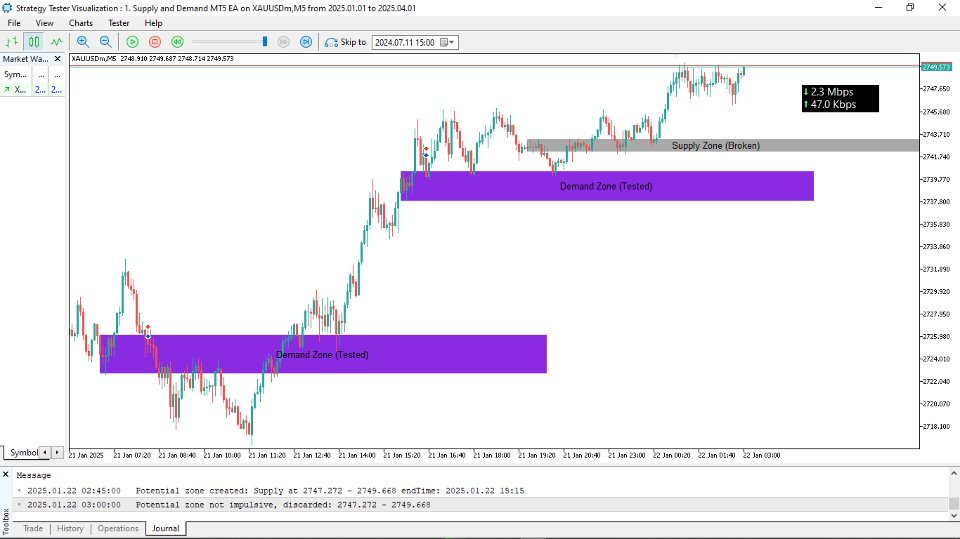This screenshot has width=960, height=539.
Task: Select the 'Potential zone created' journal entry
Action: tap(481, 491)
